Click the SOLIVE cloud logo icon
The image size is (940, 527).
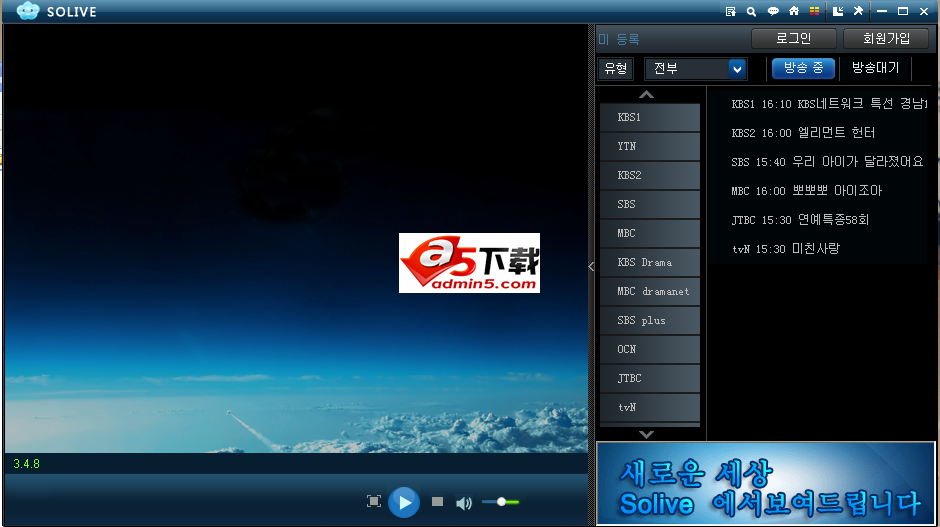28,11
